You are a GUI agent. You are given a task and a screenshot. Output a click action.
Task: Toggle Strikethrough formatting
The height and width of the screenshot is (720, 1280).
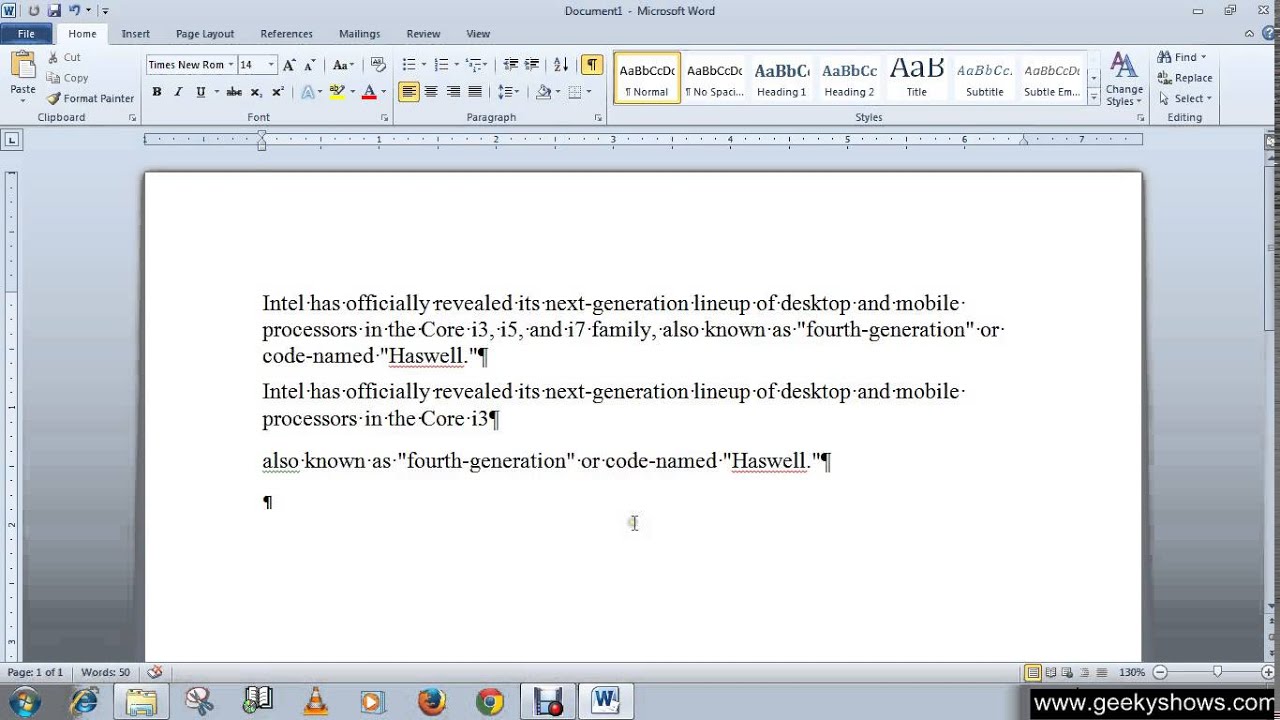(x=234, y=92)
